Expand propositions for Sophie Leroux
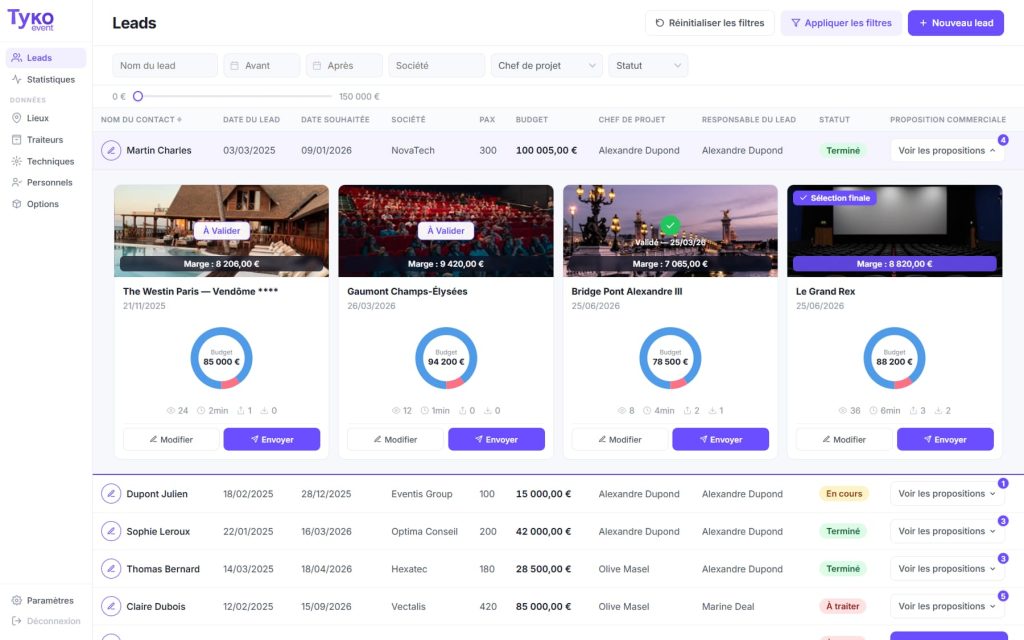 click(x=946, y=532)
